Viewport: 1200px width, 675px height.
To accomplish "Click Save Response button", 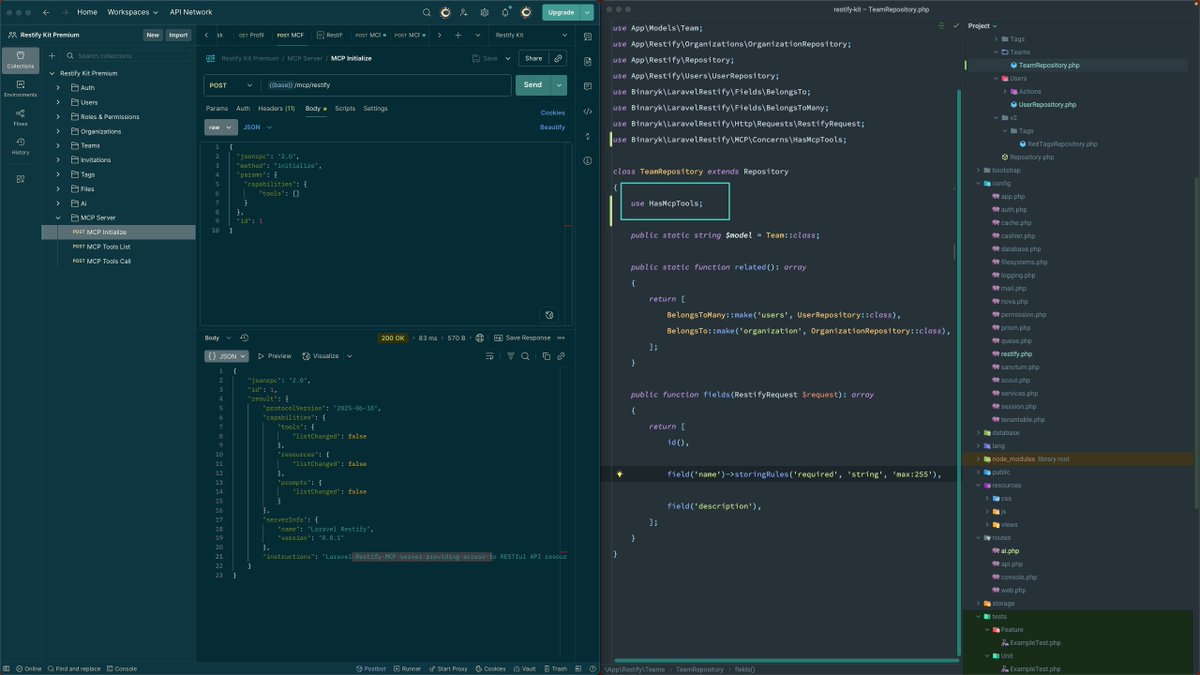I will pos(522,338).
